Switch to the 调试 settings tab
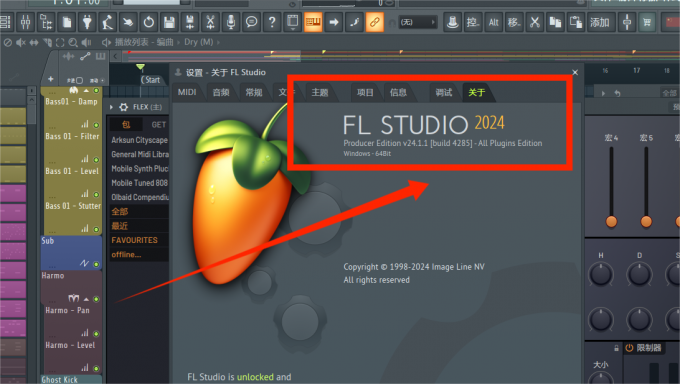Screen dimensions: 680x384 pos(444,92)
